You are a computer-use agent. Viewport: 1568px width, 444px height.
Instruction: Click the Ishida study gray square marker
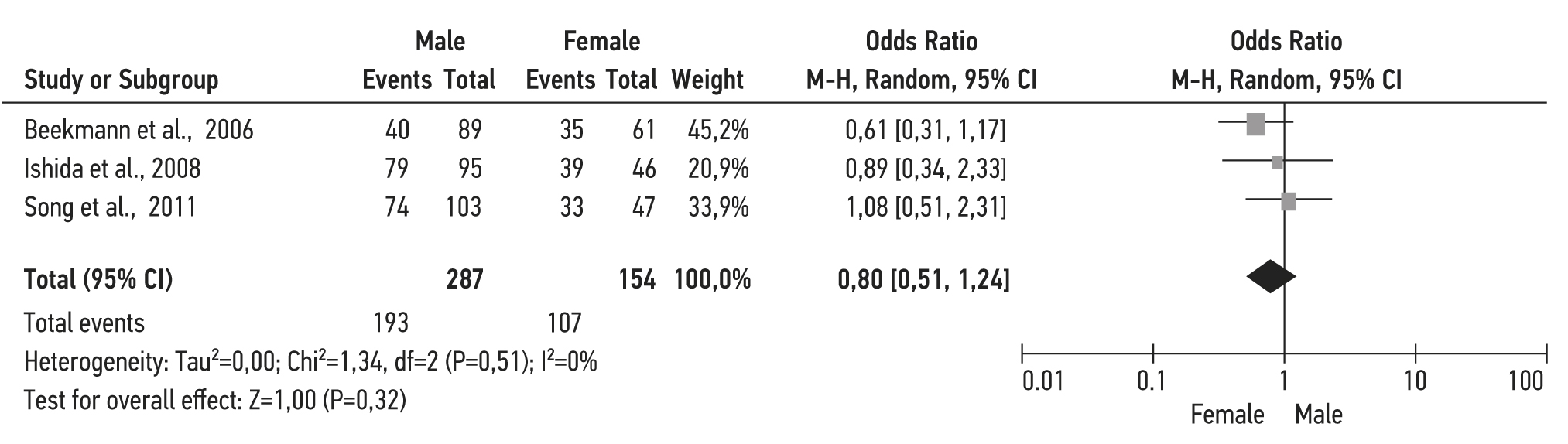pos(1277,162)
